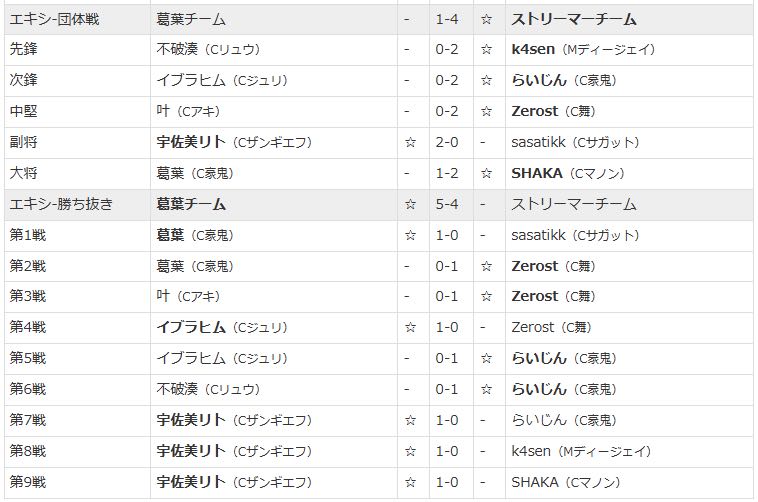Viewport: 758px width, 502px height.
Task: Select the エキシ-団体戦 header cell
Action: [61, 18]
